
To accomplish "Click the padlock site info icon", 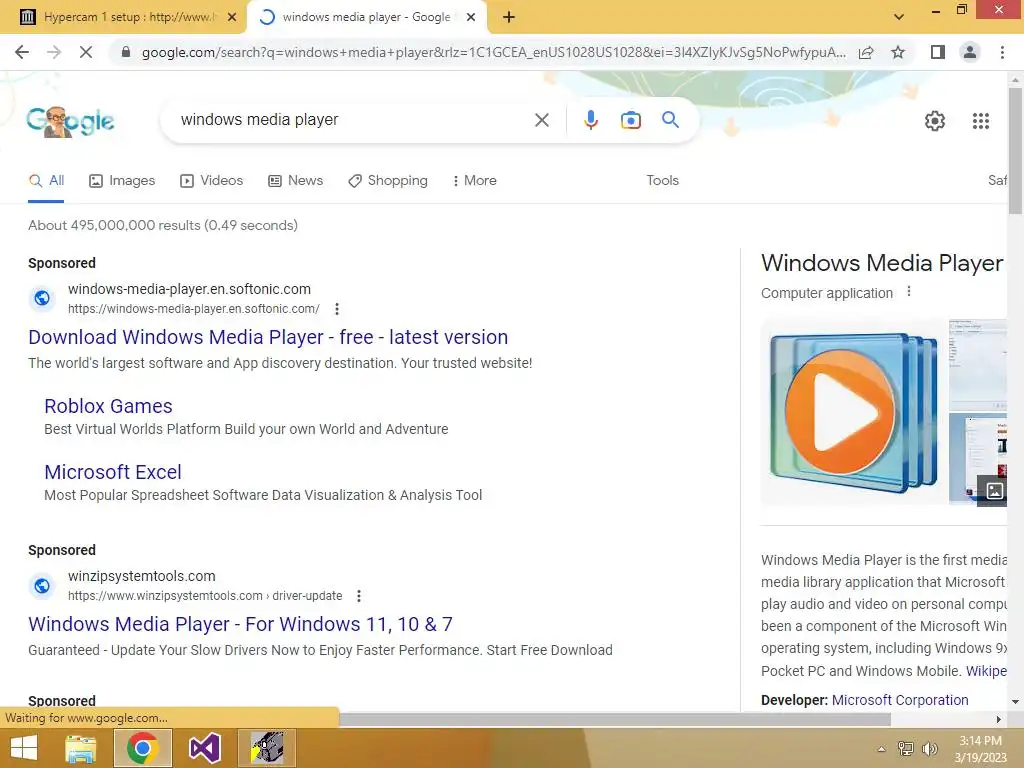I will 126,52.
